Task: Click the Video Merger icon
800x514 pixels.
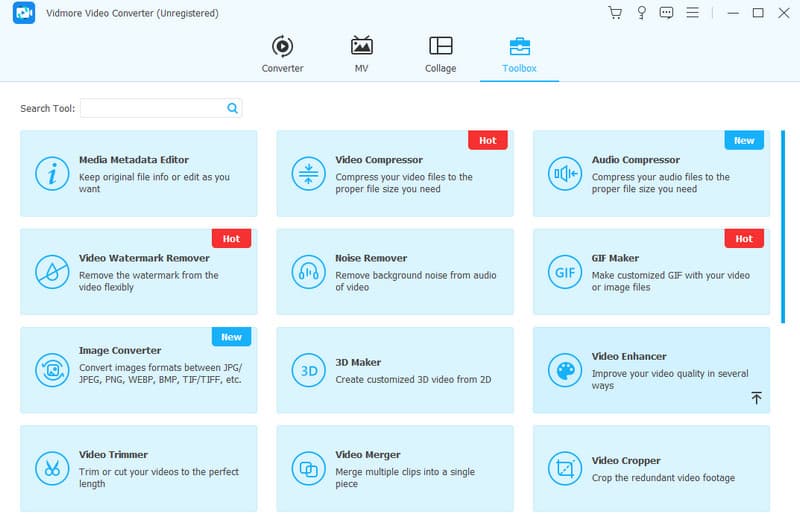Action: 307,467
